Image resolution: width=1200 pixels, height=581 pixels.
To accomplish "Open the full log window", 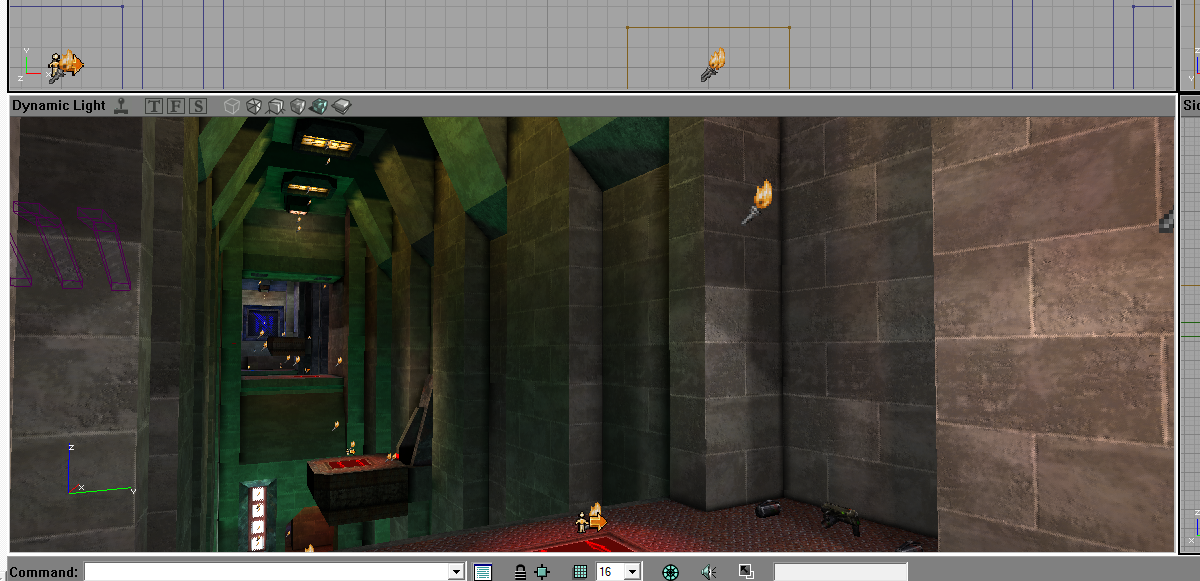I will pos(483,572).
